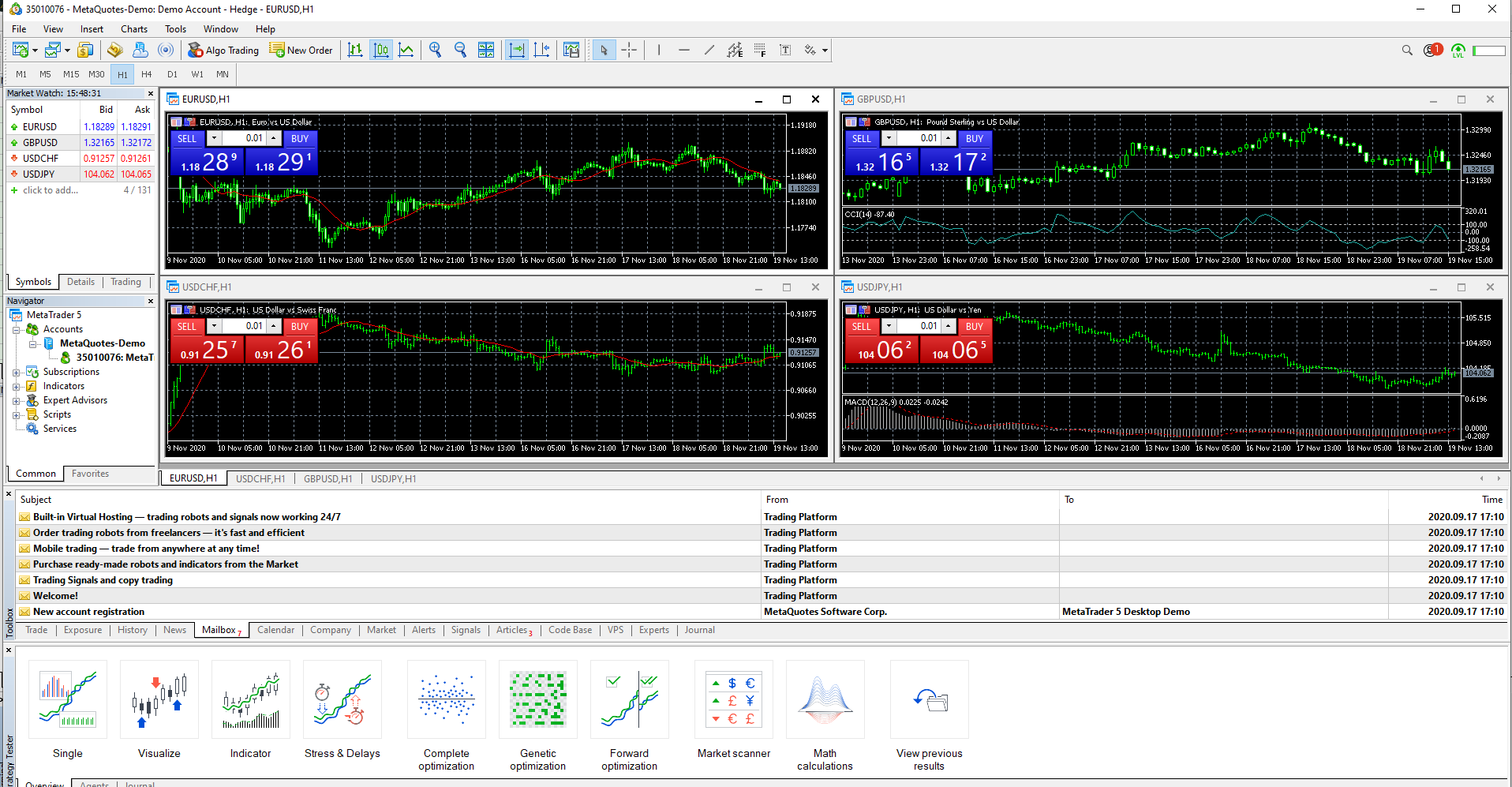Increase USDCHF trade volume with the up stepper
Image resolution: width=1512 pixels, height=787 pixels.
point(274,326)
